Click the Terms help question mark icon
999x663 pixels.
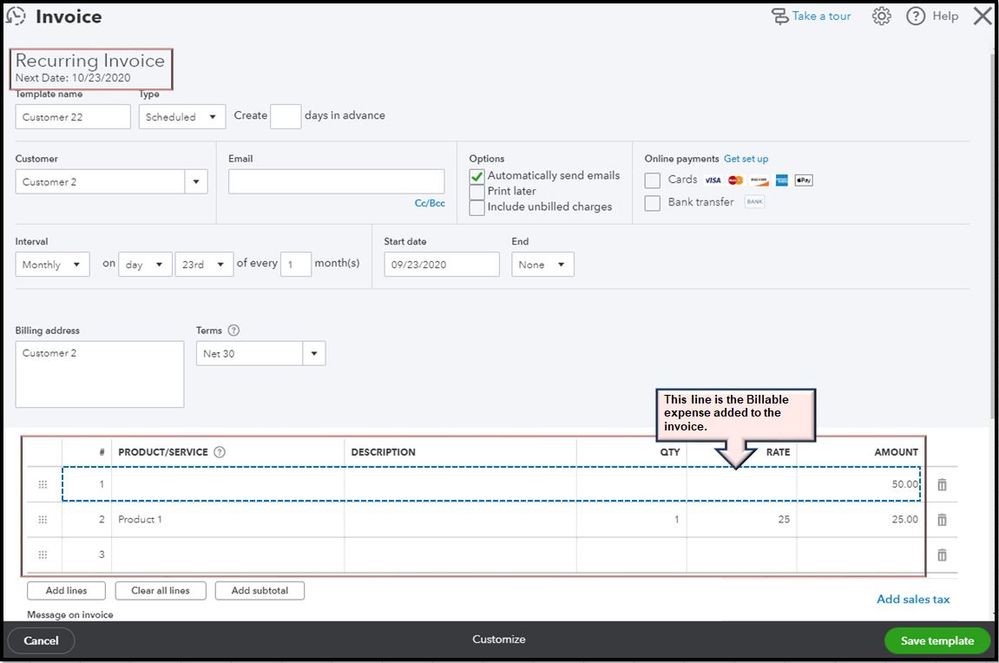[x=233, y=330]
